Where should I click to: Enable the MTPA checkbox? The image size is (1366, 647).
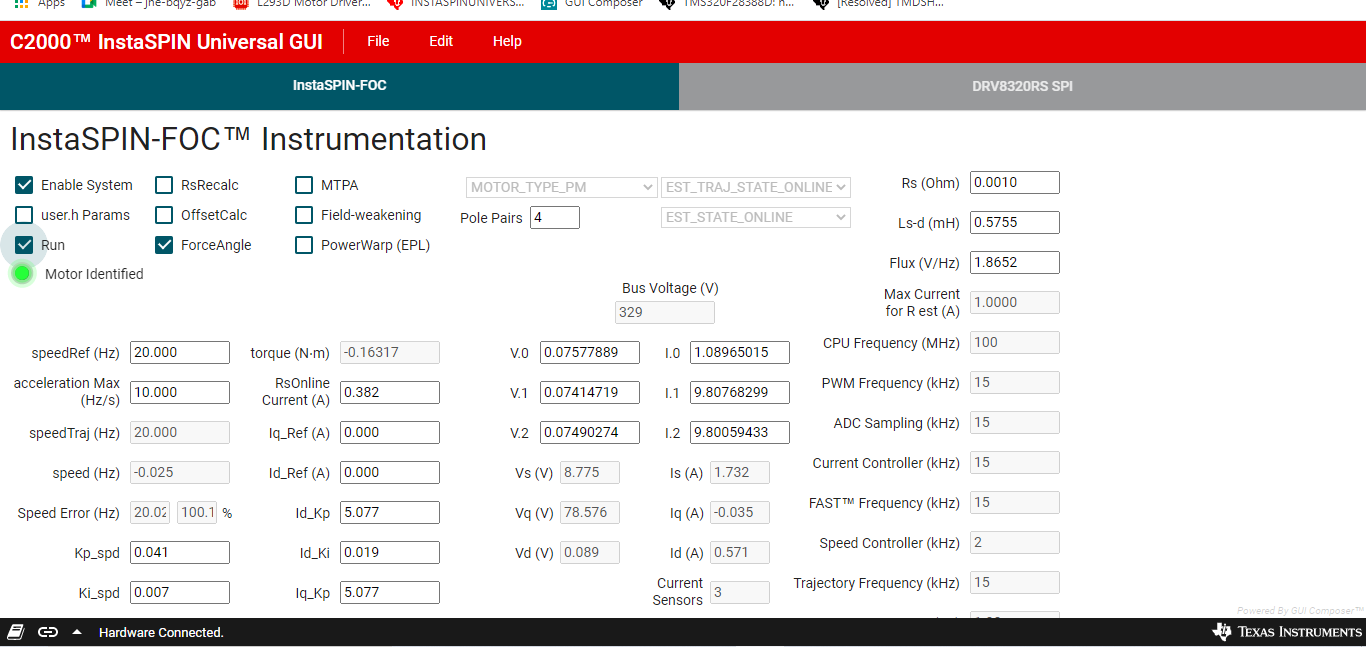click(304, 185)
